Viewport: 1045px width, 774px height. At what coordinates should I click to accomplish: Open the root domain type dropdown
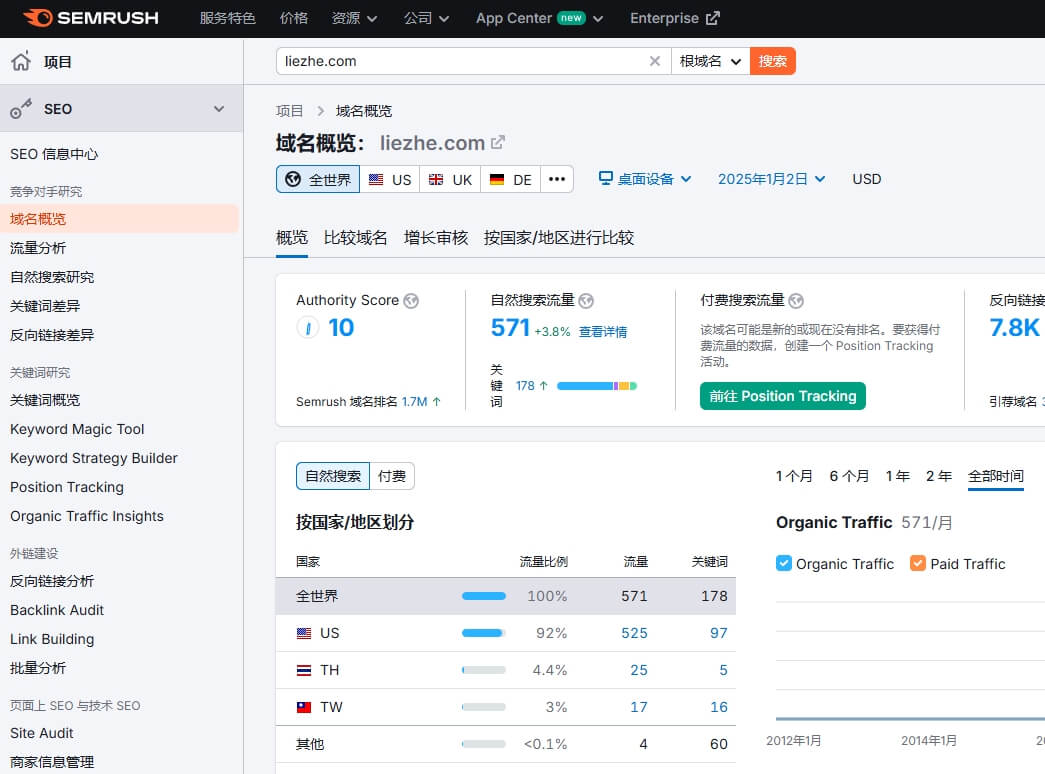click(710, 61)
